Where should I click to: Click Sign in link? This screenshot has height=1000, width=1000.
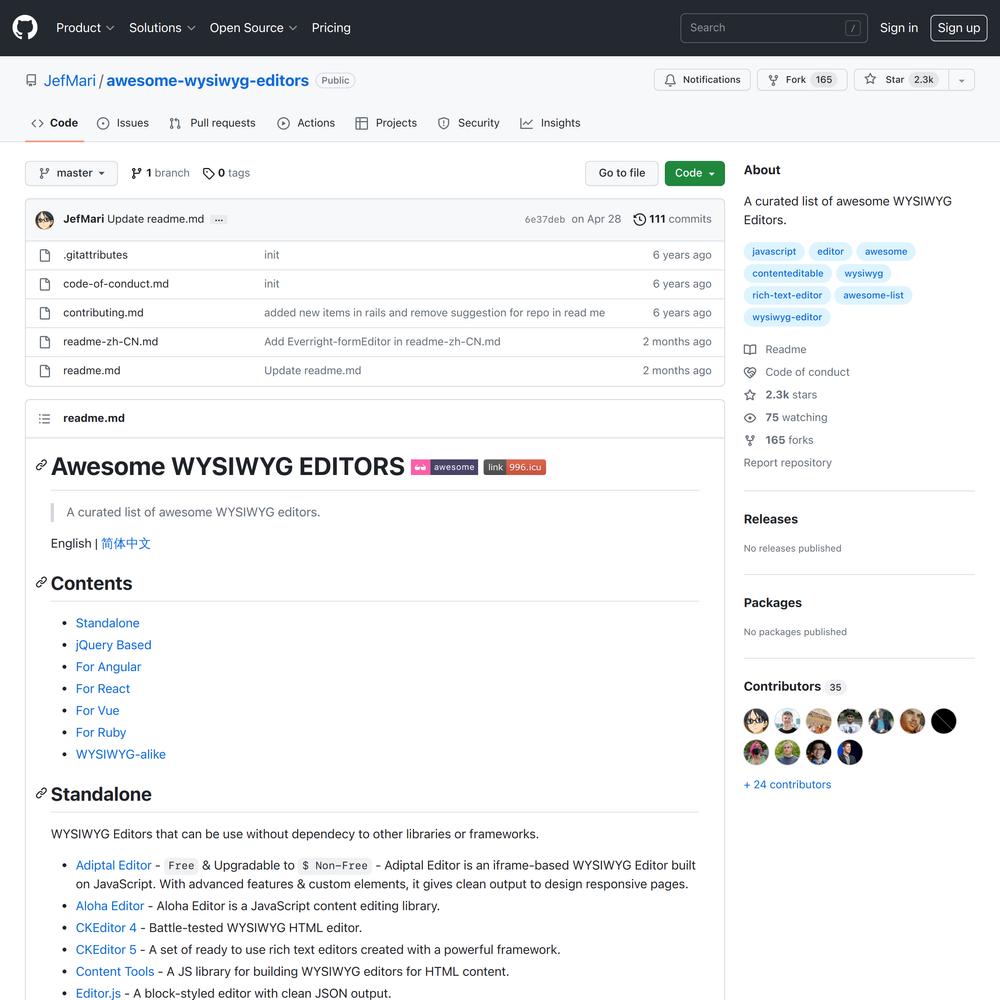(899, 27)
